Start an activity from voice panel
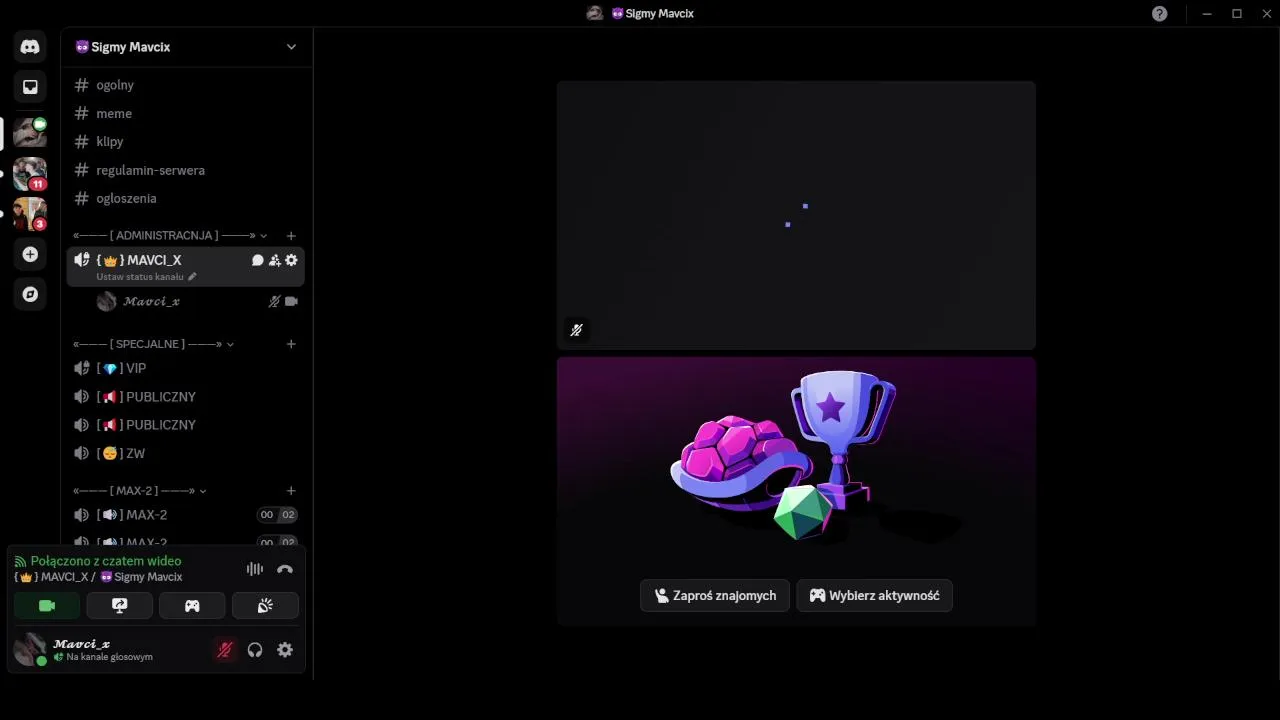This screenshot has height=720, width=1280. [192, 605]
